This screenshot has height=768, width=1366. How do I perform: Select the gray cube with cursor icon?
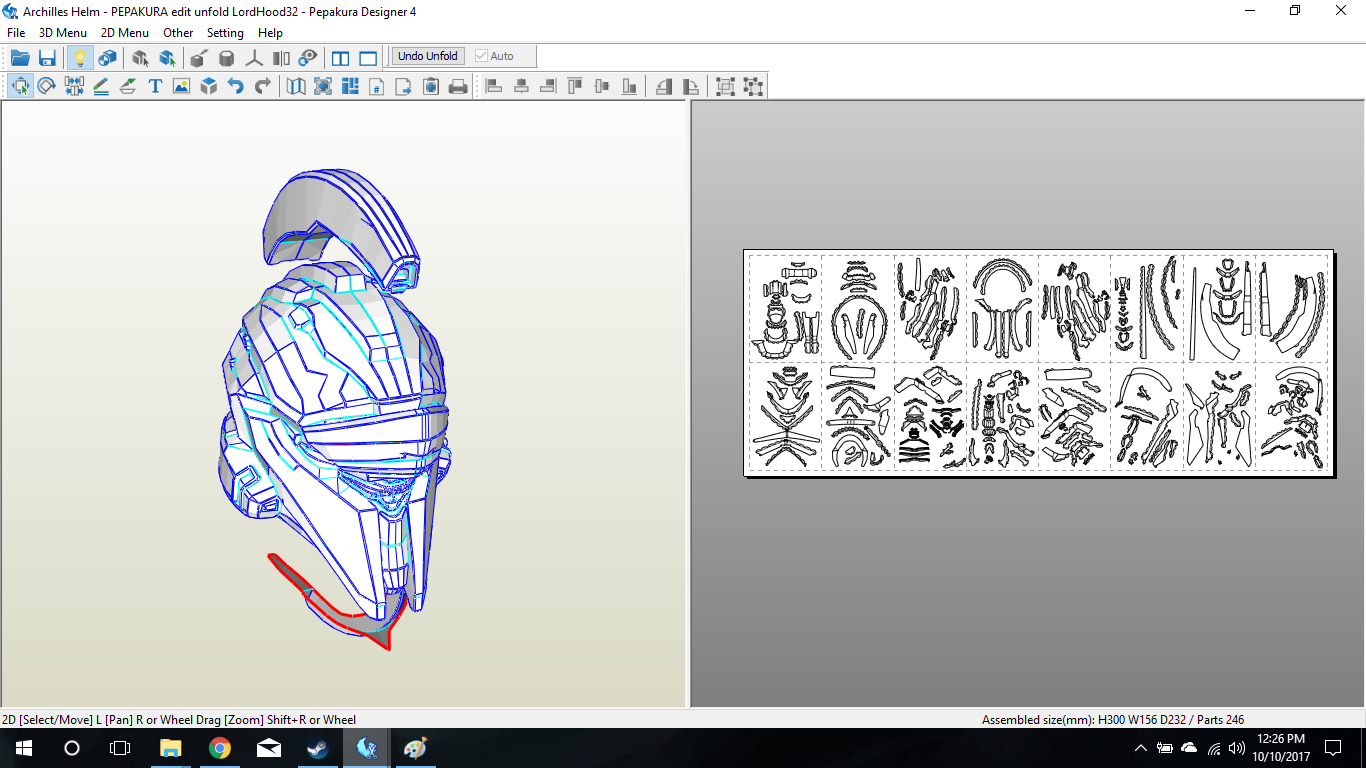point(140,57)
